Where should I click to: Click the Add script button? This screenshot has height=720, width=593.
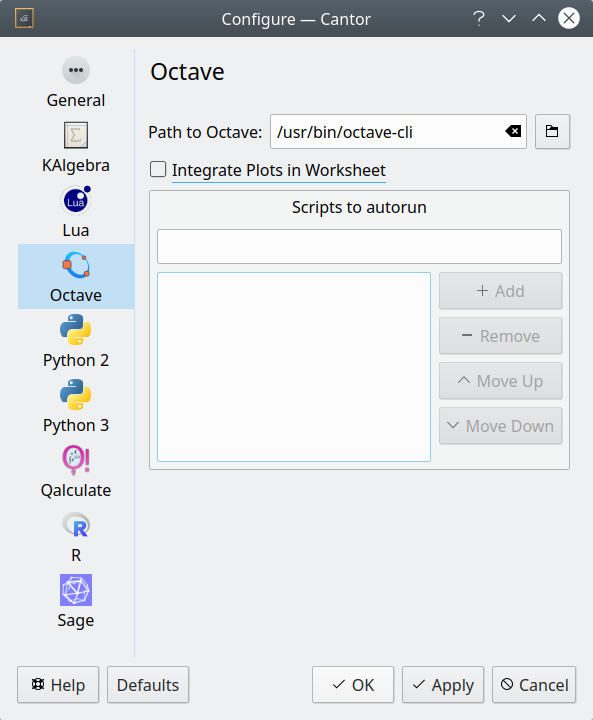coord(500,291)
